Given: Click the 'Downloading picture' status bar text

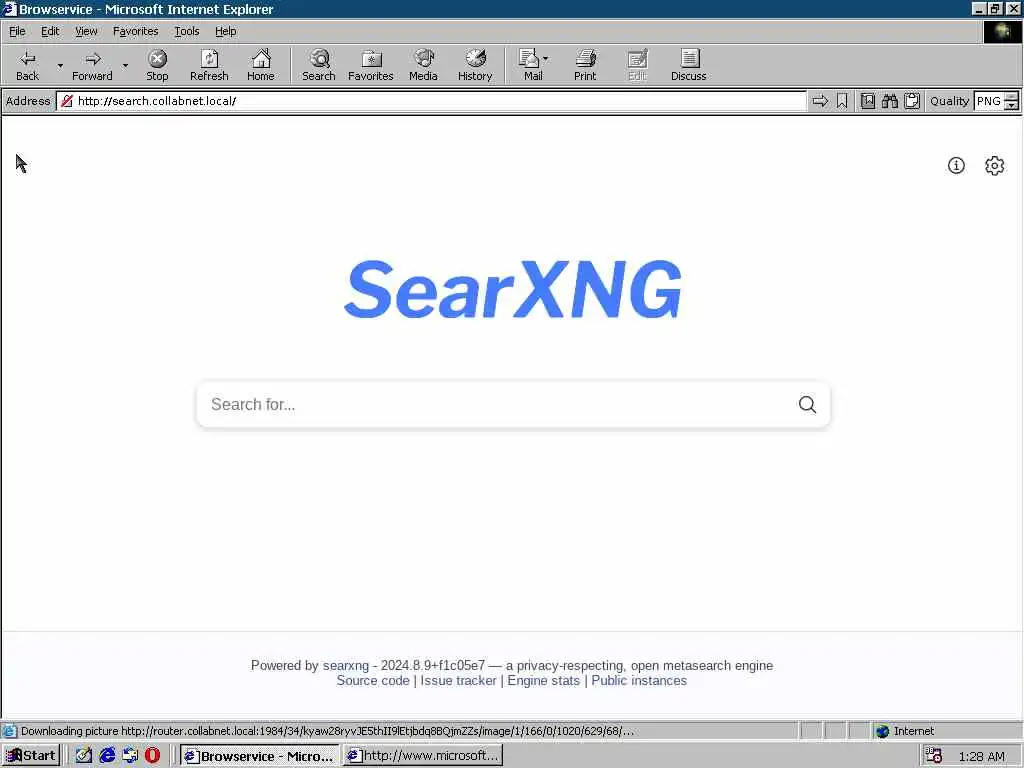Looking at the screenshot, I should 327,731.
